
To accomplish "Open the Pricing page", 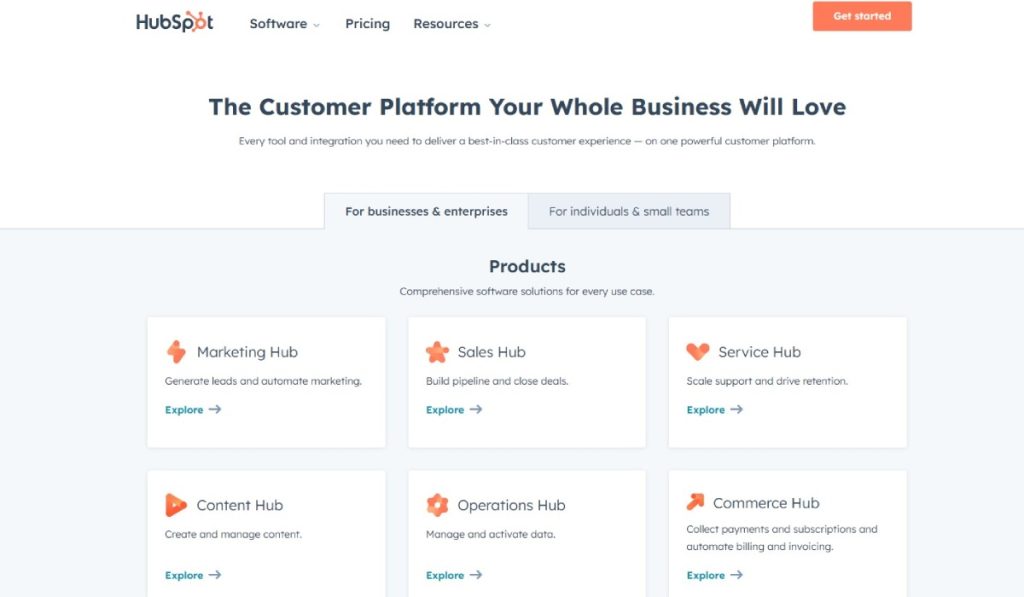I will click(367, 24).
